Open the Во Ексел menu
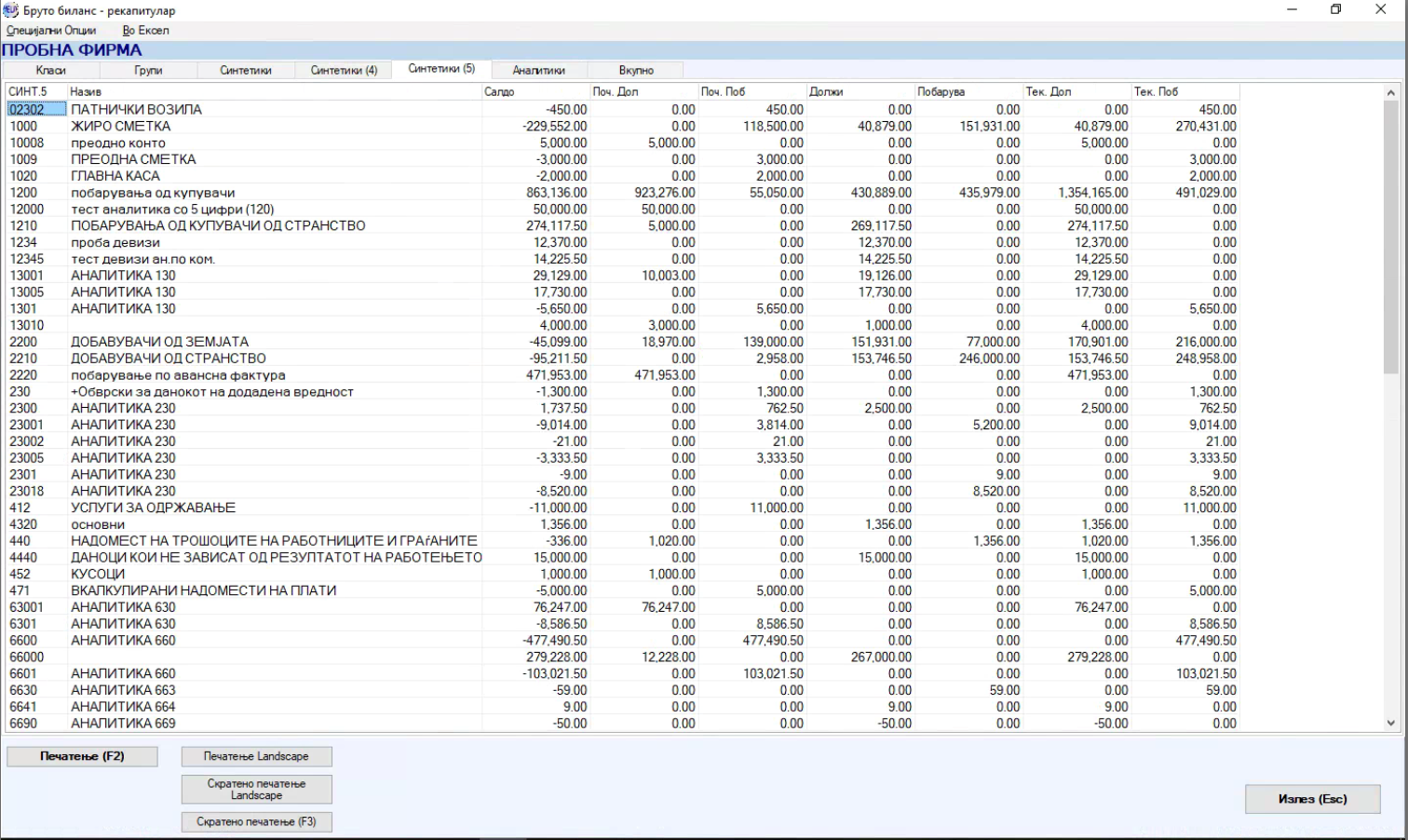This screenshot has width=1408, height=840. pos(145,31)
